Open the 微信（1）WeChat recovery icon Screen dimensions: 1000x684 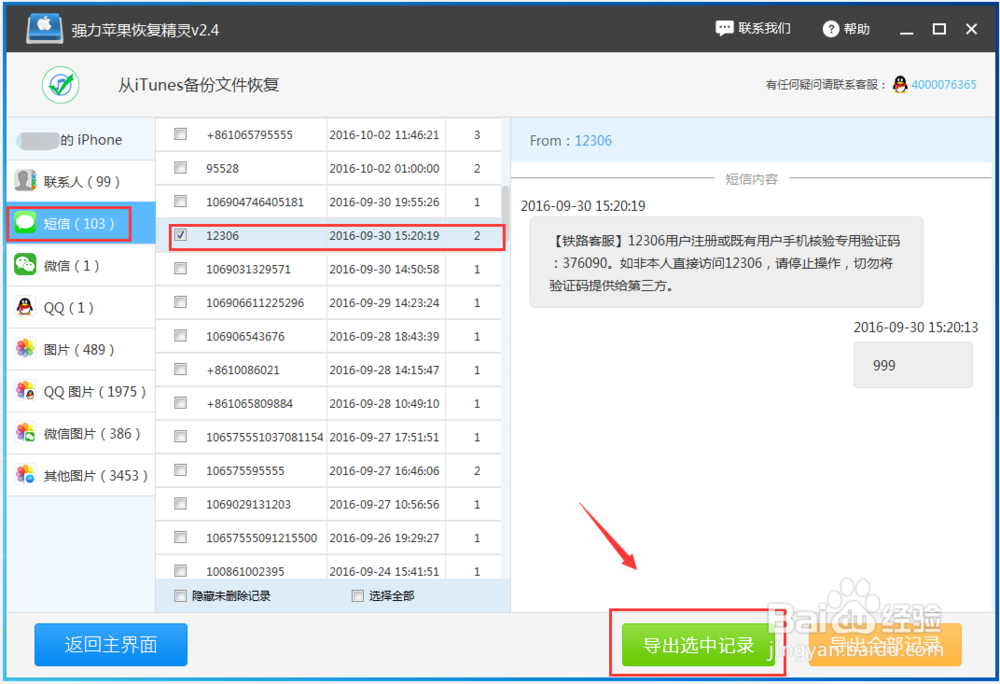[x=25, y=265]
